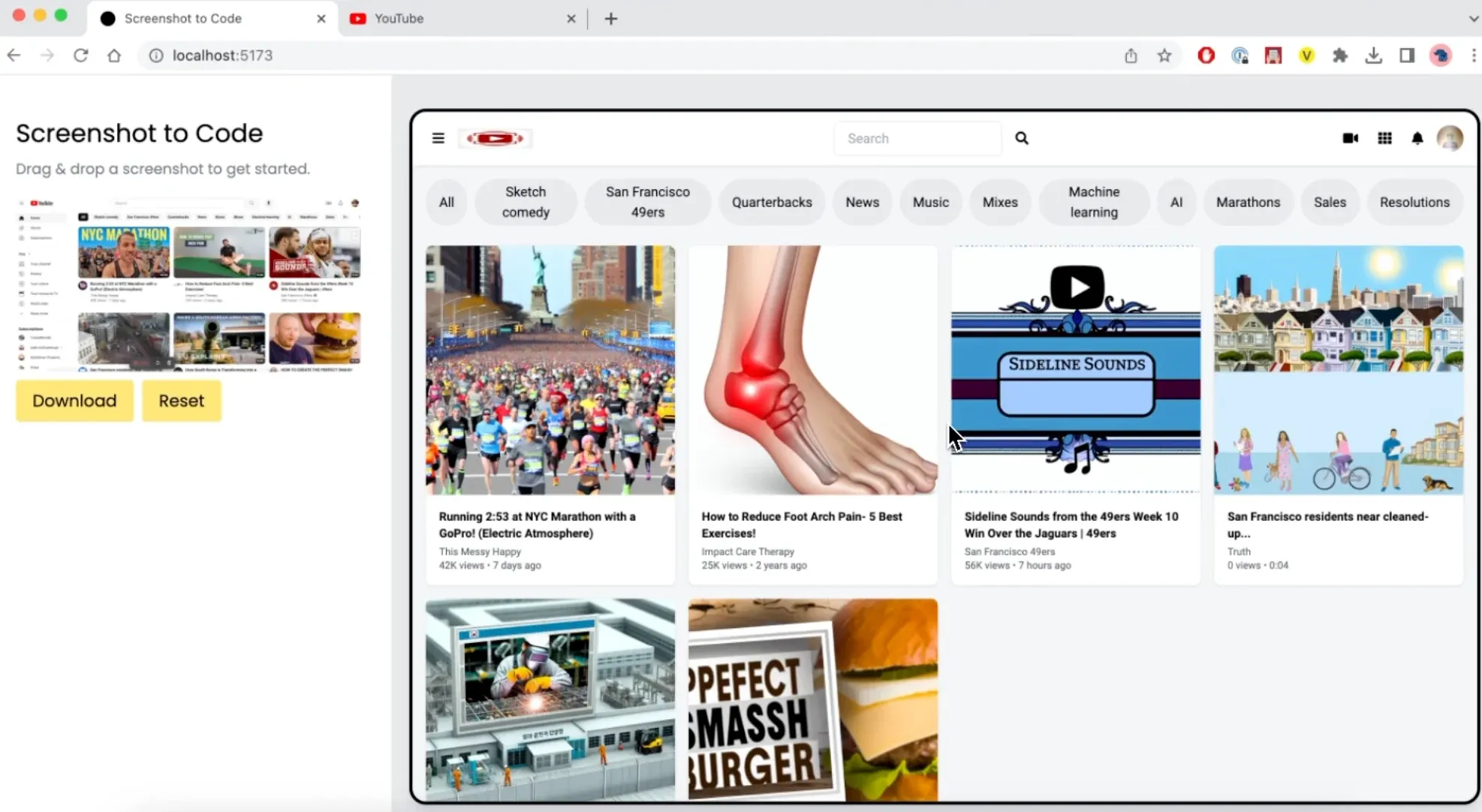This screenshot has height=812, width=1482.
Task: Select the Marathons filter chip
Action: [1248, 202]
